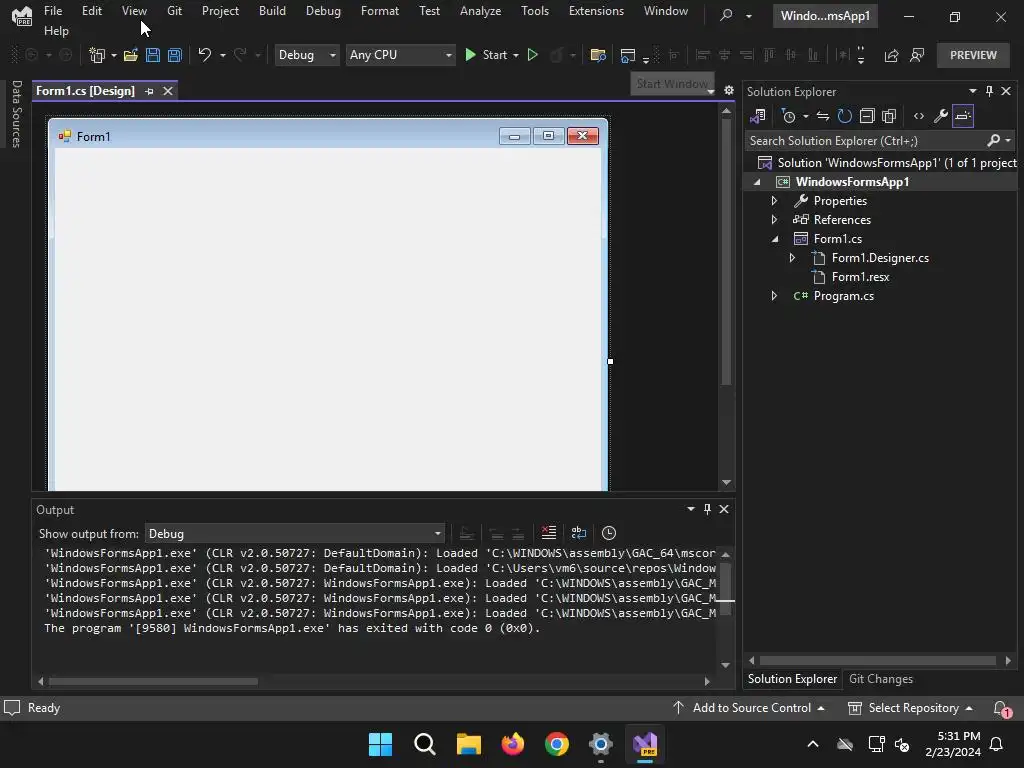Click Switch Views icon in Solution Explorer
Screen dimensions: 1024x768
click(x=758, y=116)
